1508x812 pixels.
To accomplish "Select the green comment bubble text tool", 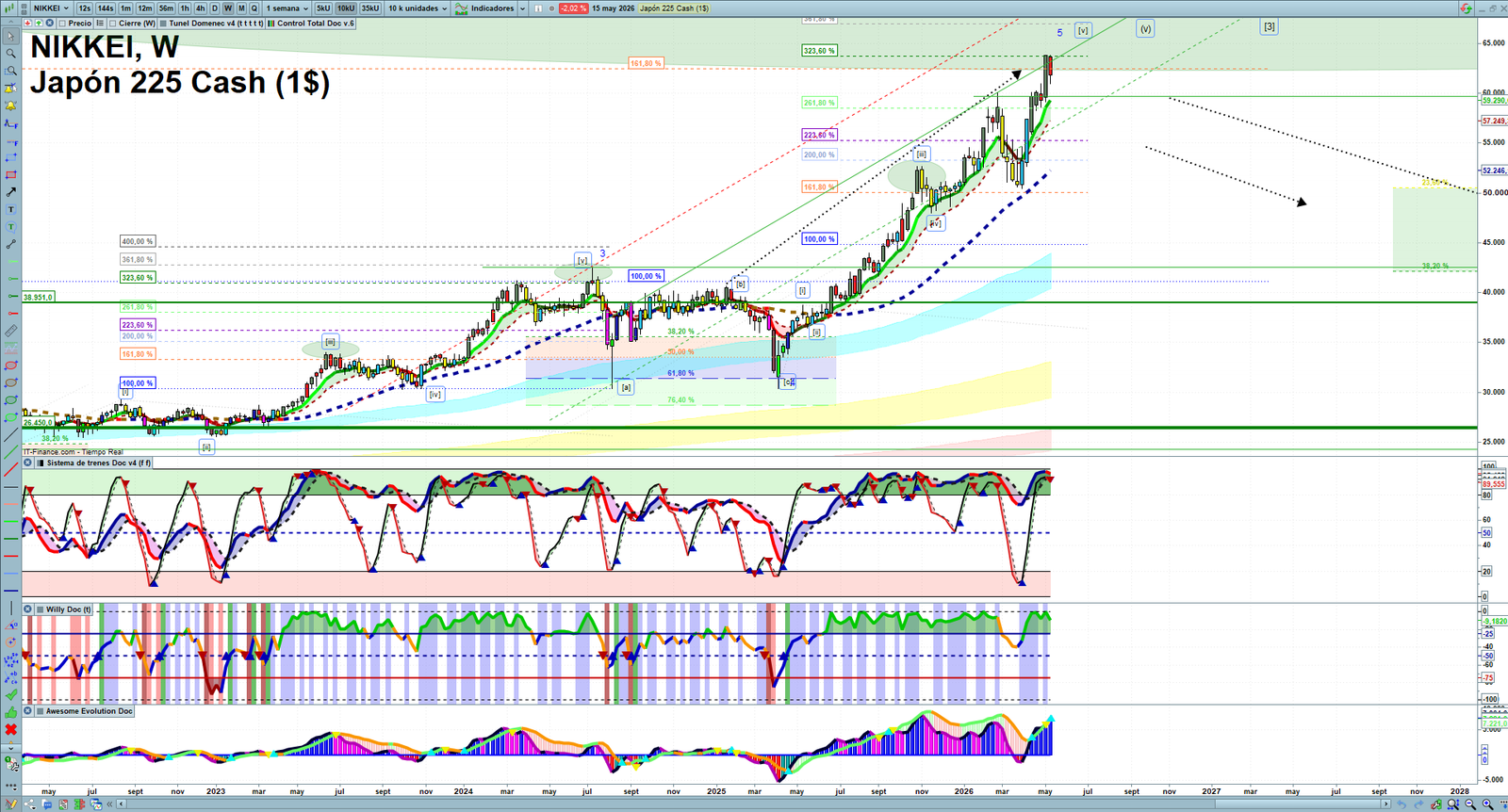I will [x=10, y=227].
